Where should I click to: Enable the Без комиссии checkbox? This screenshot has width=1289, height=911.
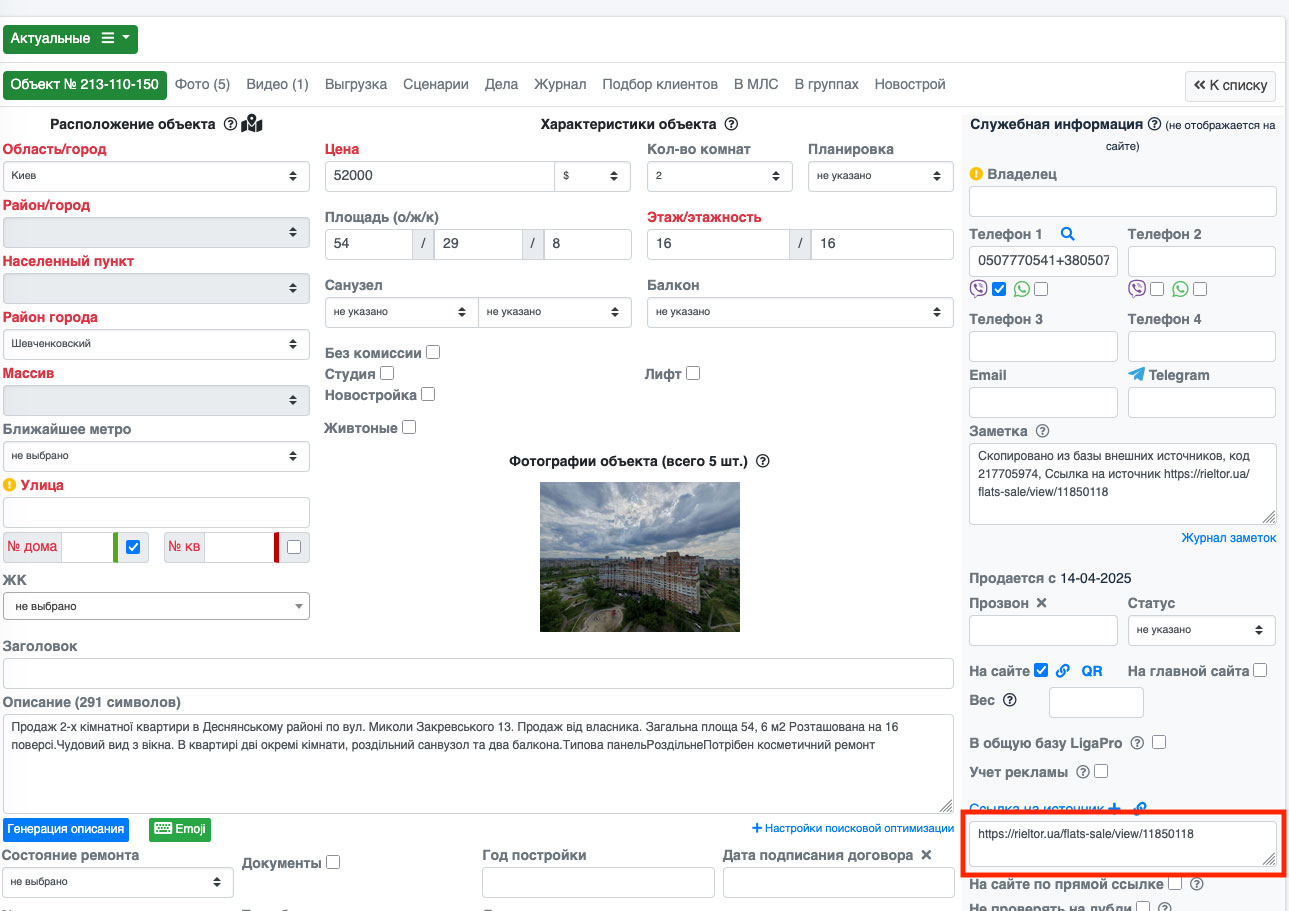[433, 352]
